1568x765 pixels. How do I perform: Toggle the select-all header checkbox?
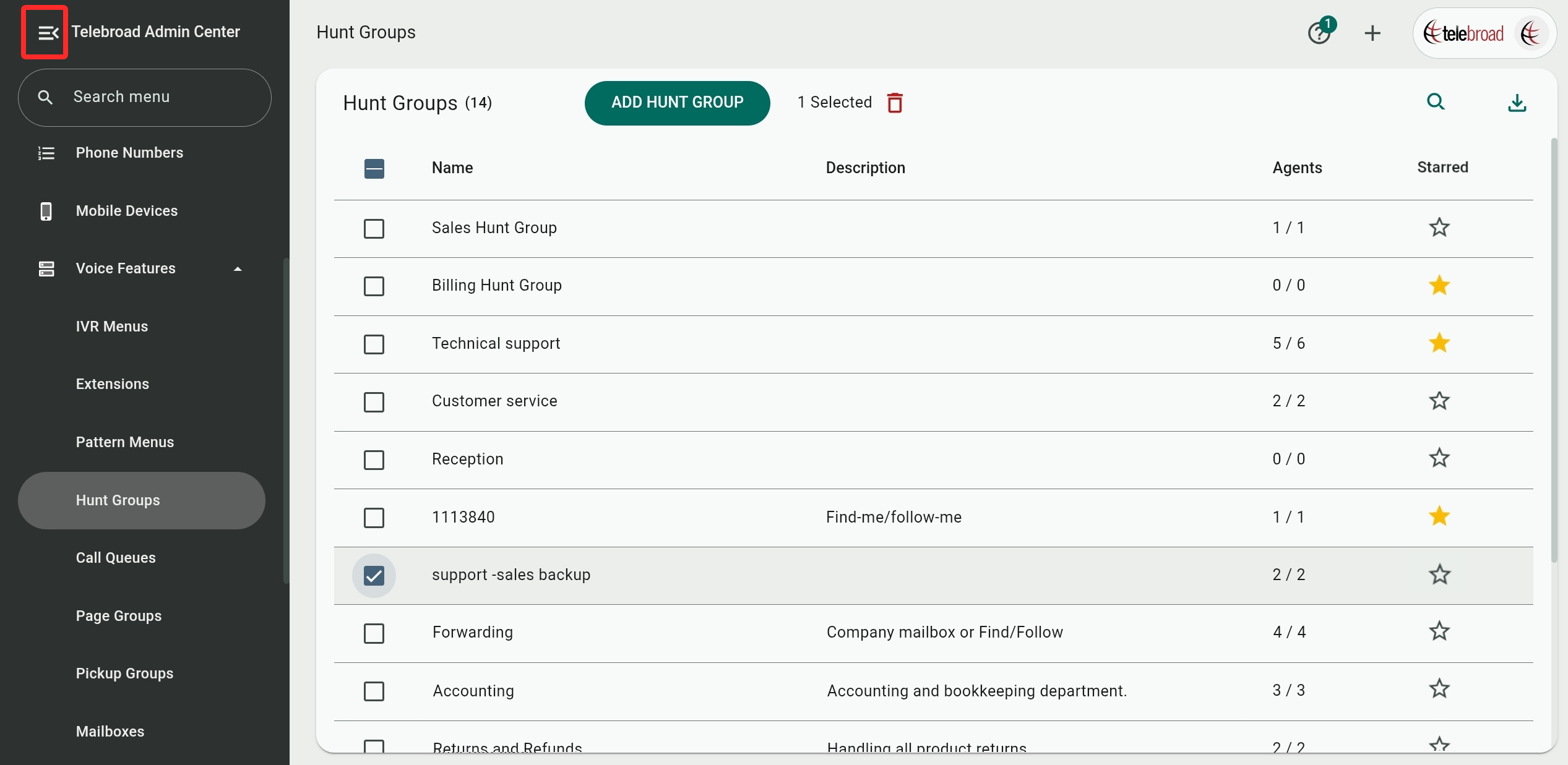click(374, 168)
